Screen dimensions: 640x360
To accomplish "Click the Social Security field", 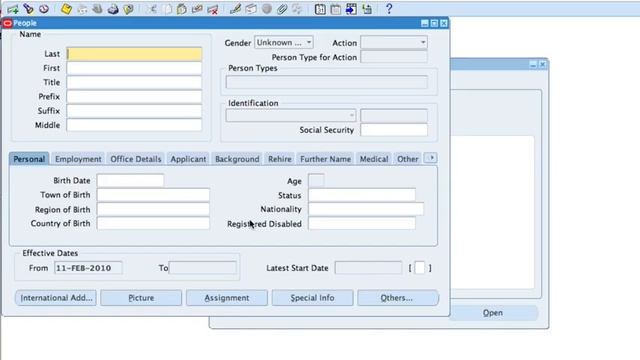I will pyautogui.click(x=394, y=130).
